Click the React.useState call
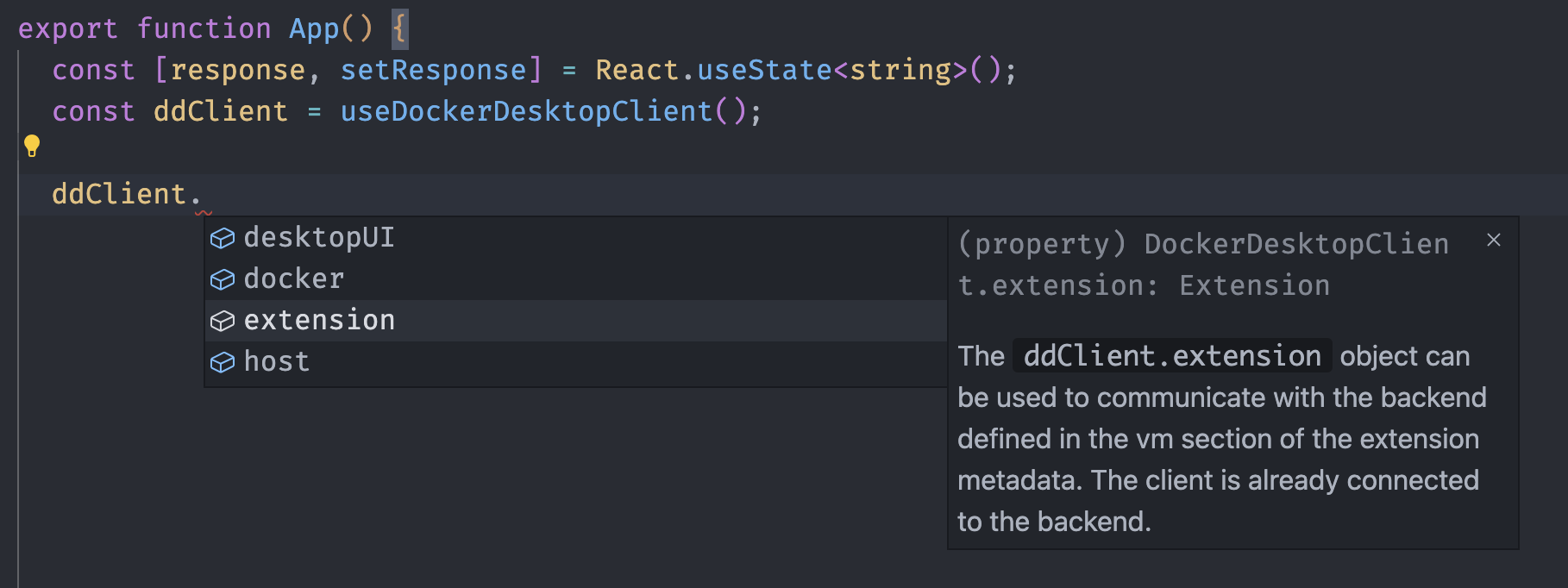1568x588 pixels. tap(713, 70)
